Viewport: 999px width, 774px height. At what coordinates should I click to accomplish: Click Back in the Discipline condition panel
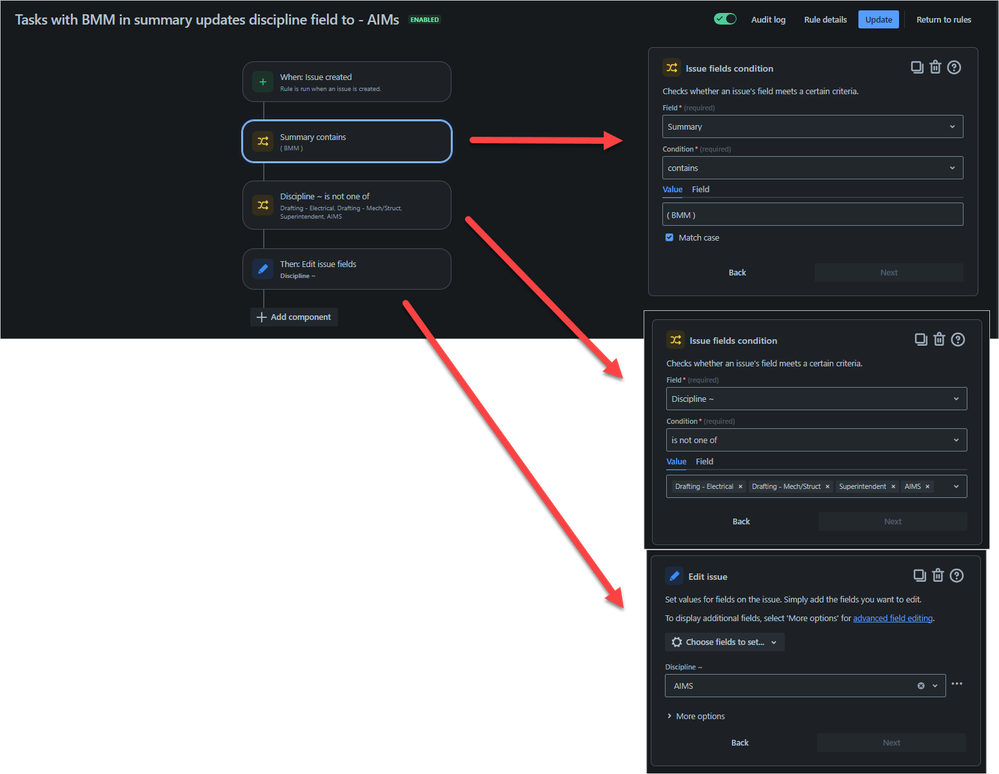click(x=741, y=522)
